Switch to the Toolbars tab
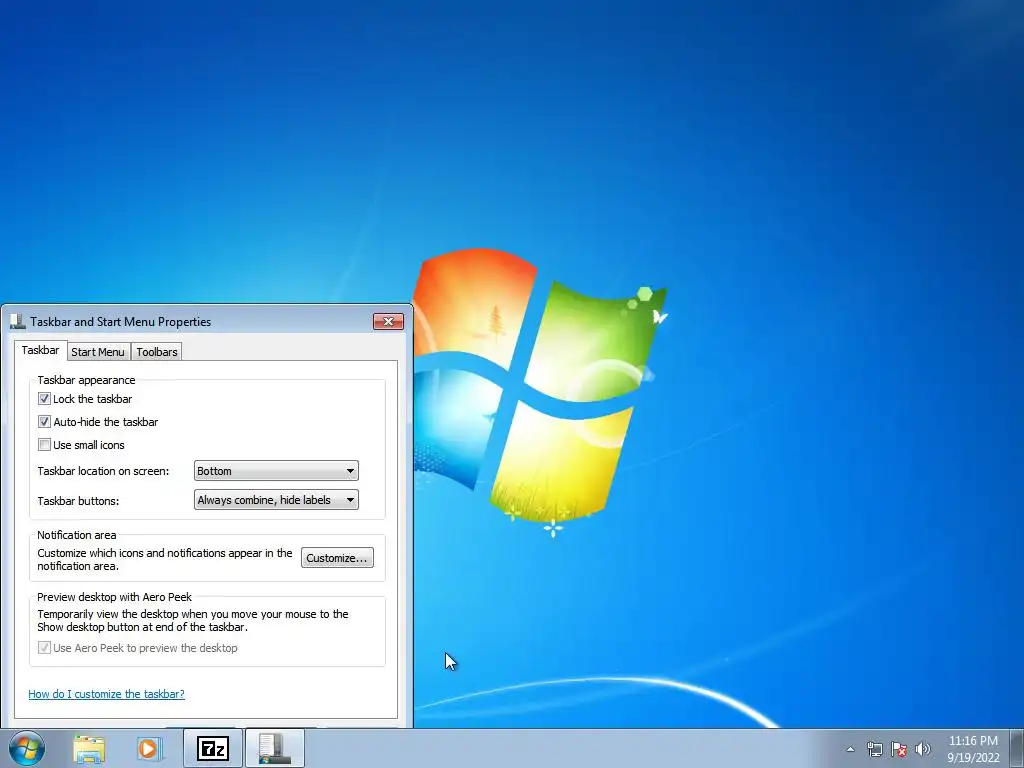Screen dimensions: 1024x768 point(157,351)
